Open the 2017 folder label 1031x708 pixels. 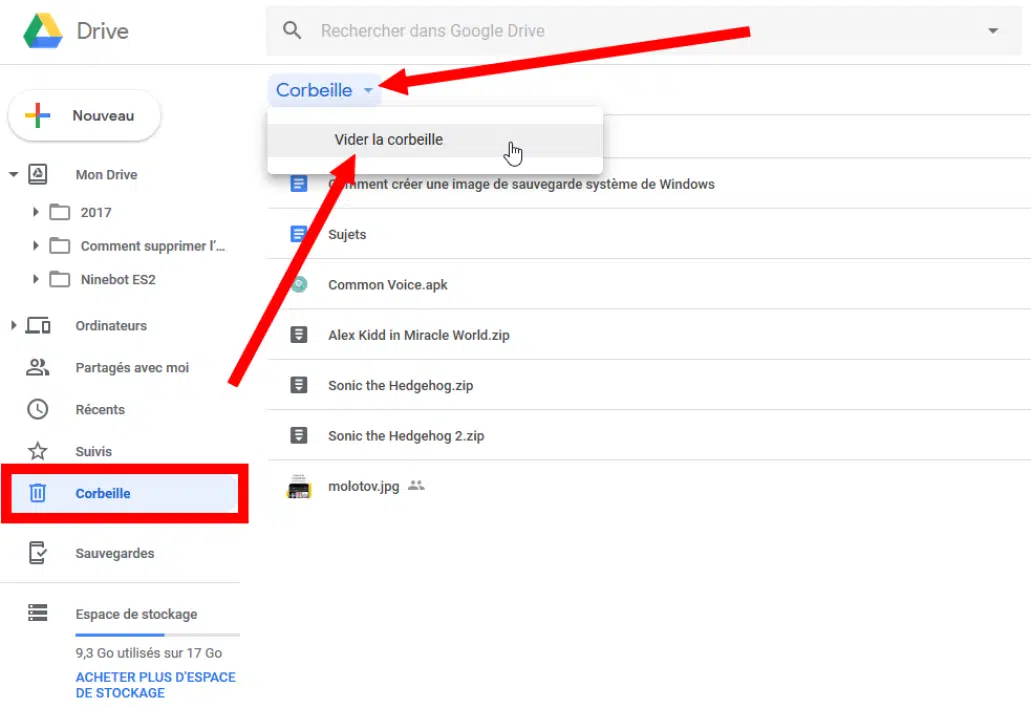coord(96,212)
